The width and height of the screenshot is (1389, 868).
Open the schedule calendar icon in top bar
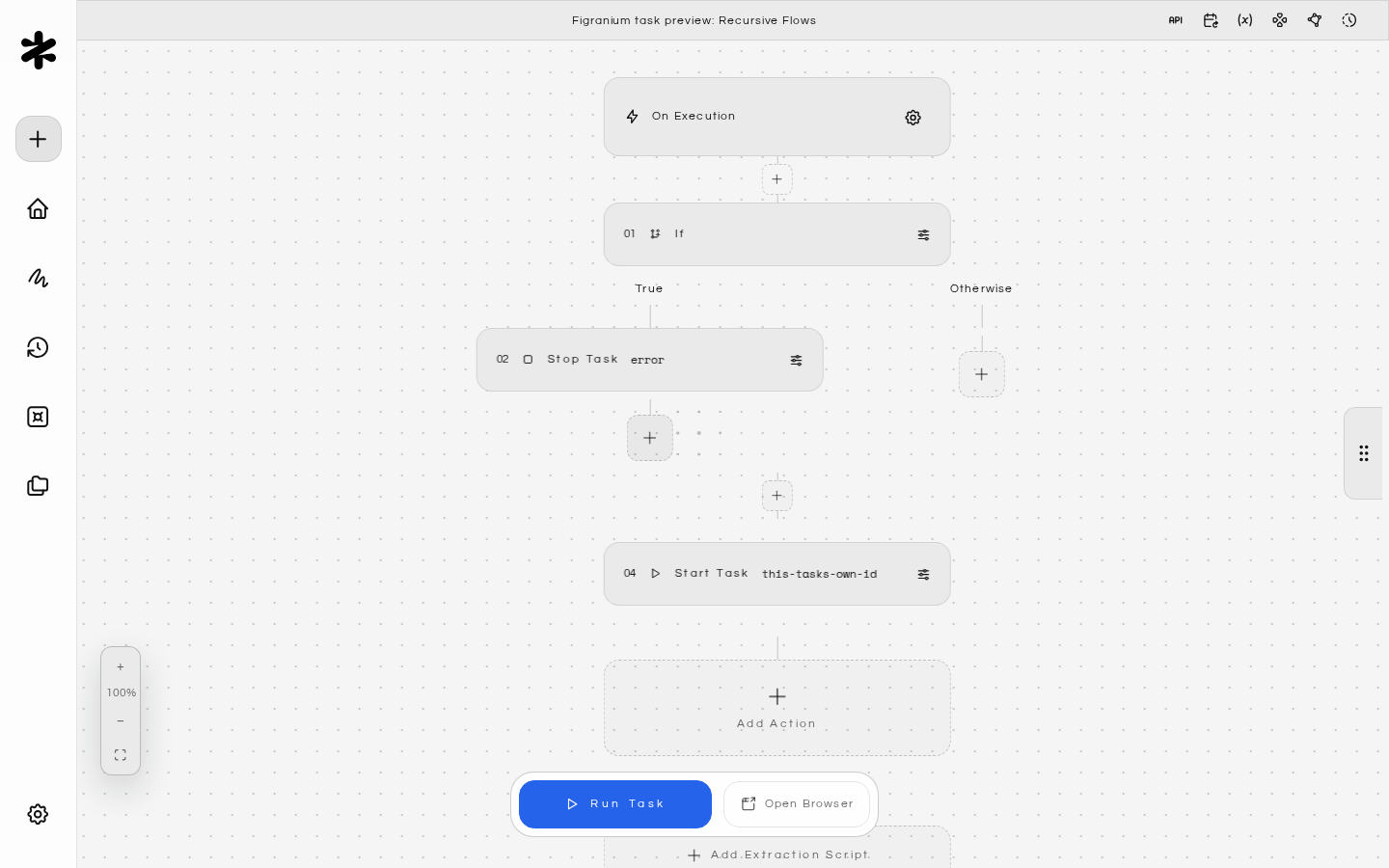point(1211,20)
